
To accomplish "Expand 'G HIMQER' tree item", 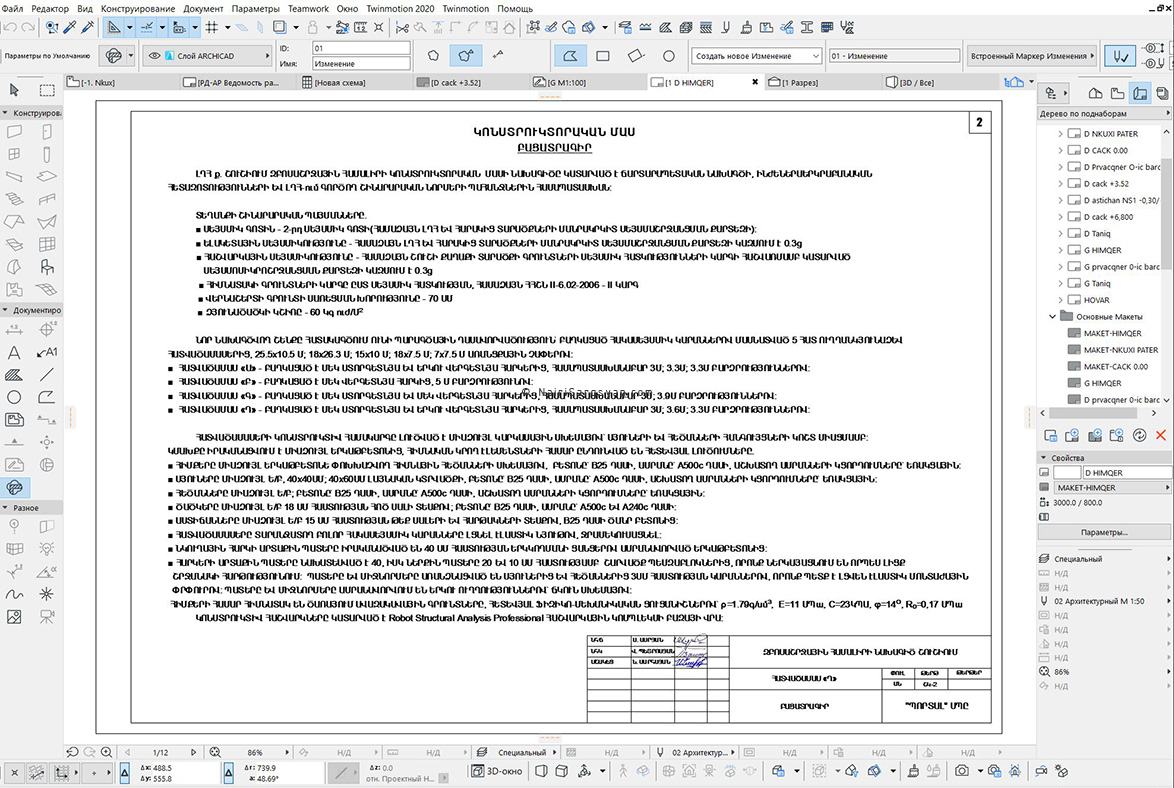I will click(1060, 250).
